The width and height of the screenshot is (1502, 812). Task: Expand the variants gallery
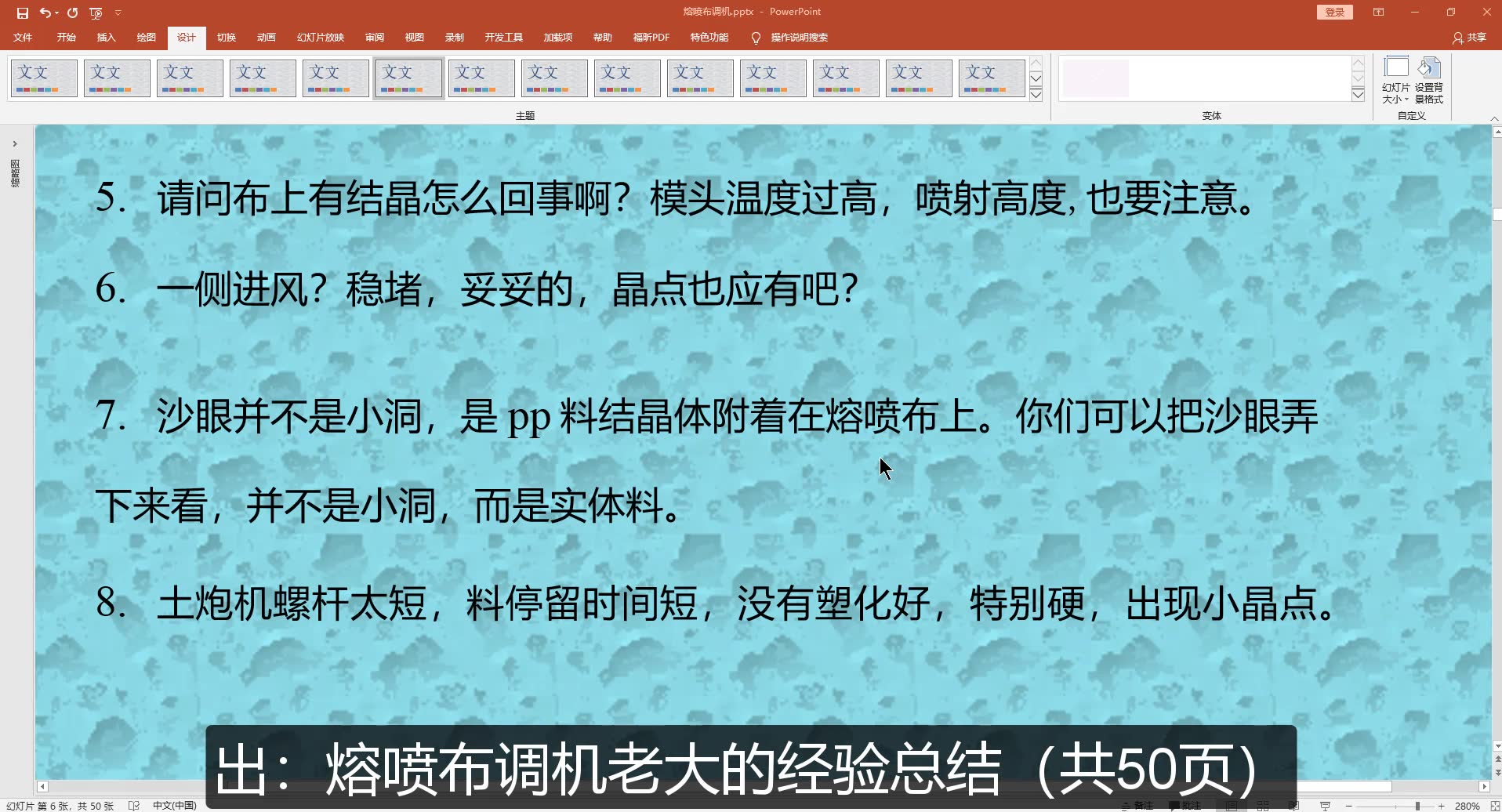point(1359,94)
